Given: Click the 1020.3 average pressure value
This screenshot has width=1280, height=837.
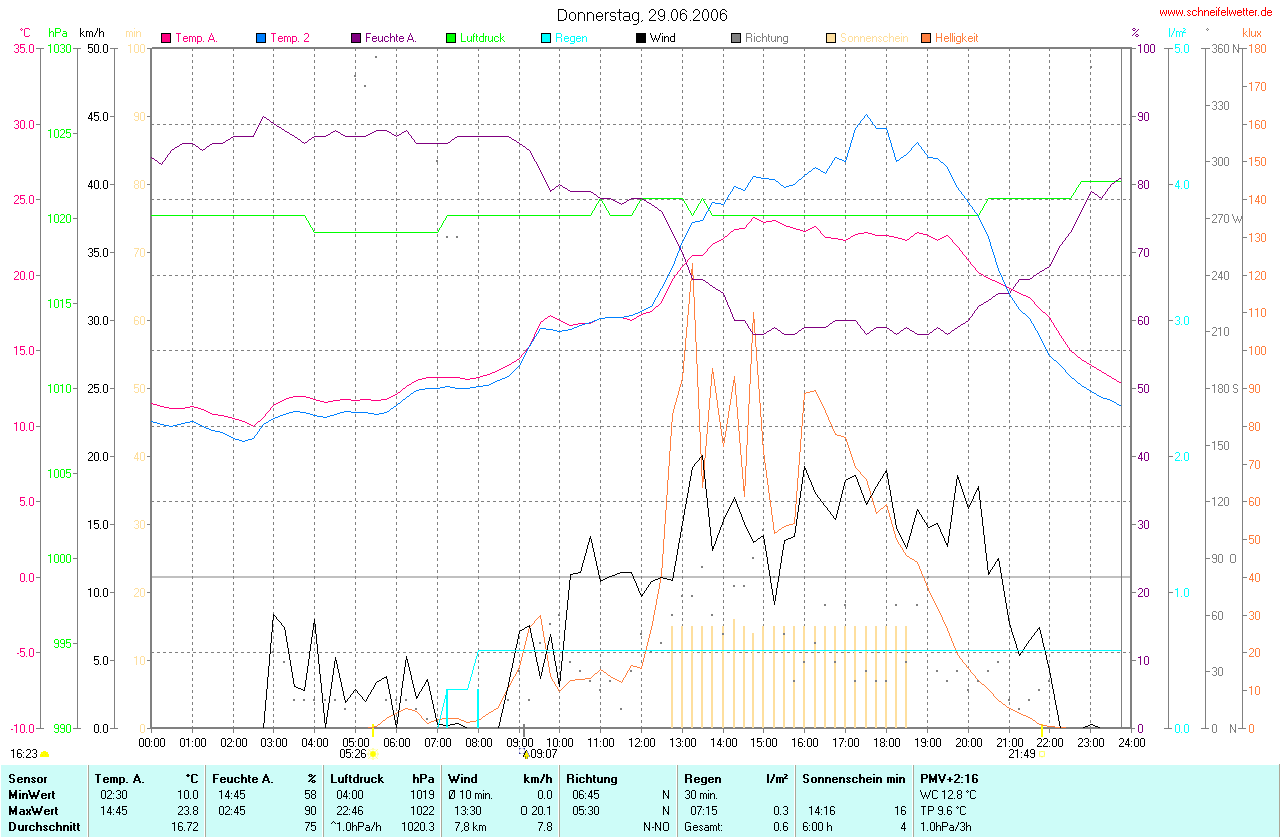Looking at the screenshot, I should [418, 827].
